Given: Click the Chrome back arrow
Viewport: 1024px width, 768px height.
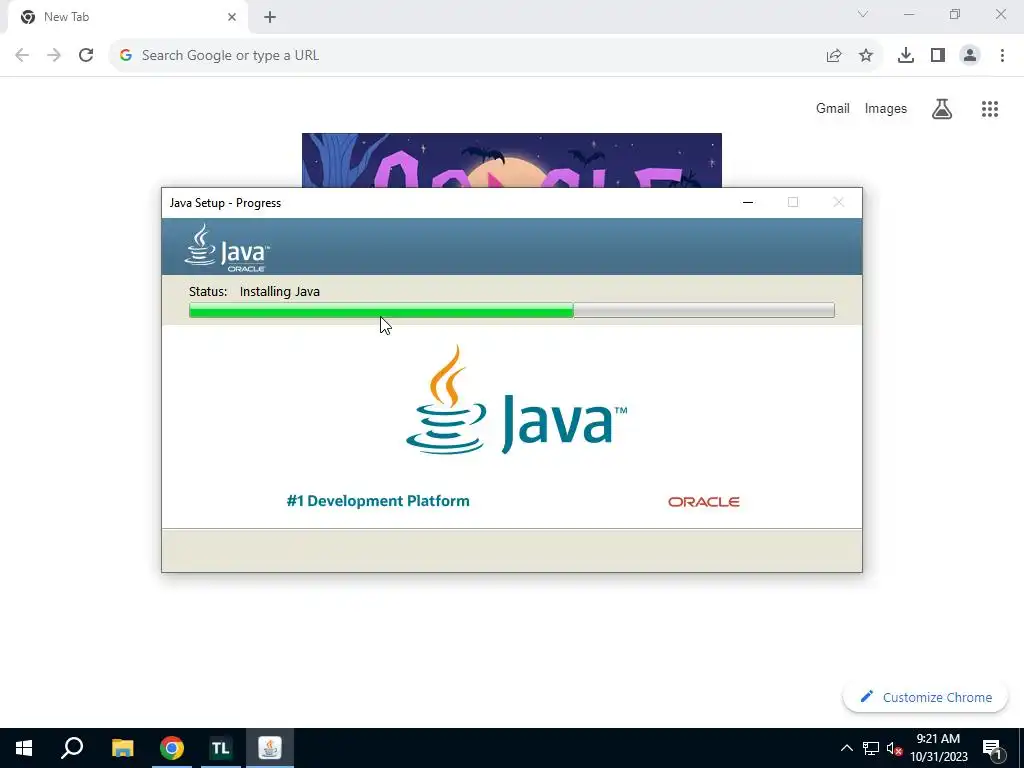Looking at the screenshot, I should click(x=22, y=56).
